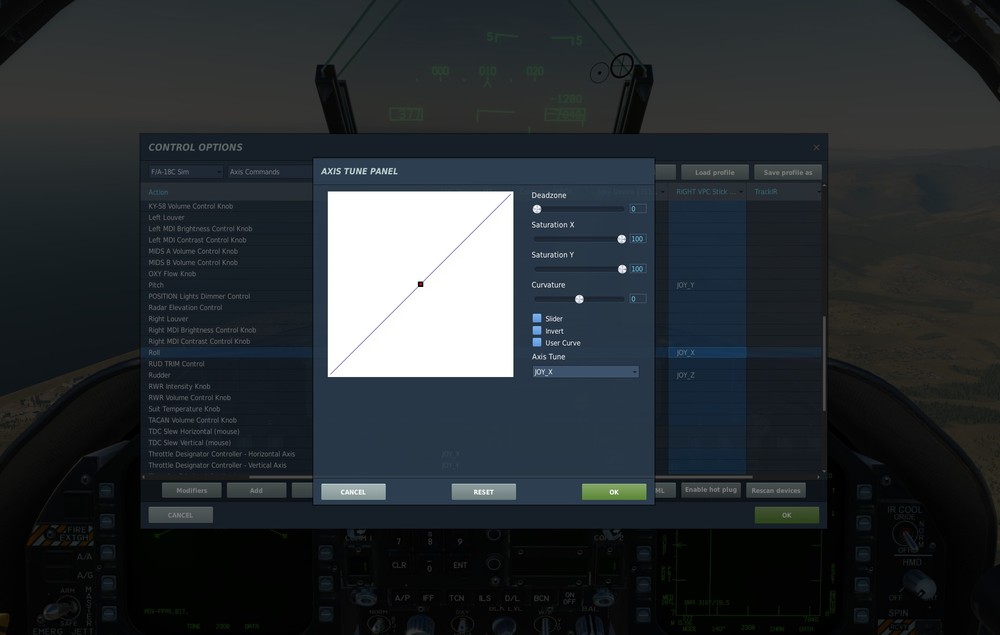Select the Roll axis row
Viewport: 1000px width, 635px height.
coord(226,353)
